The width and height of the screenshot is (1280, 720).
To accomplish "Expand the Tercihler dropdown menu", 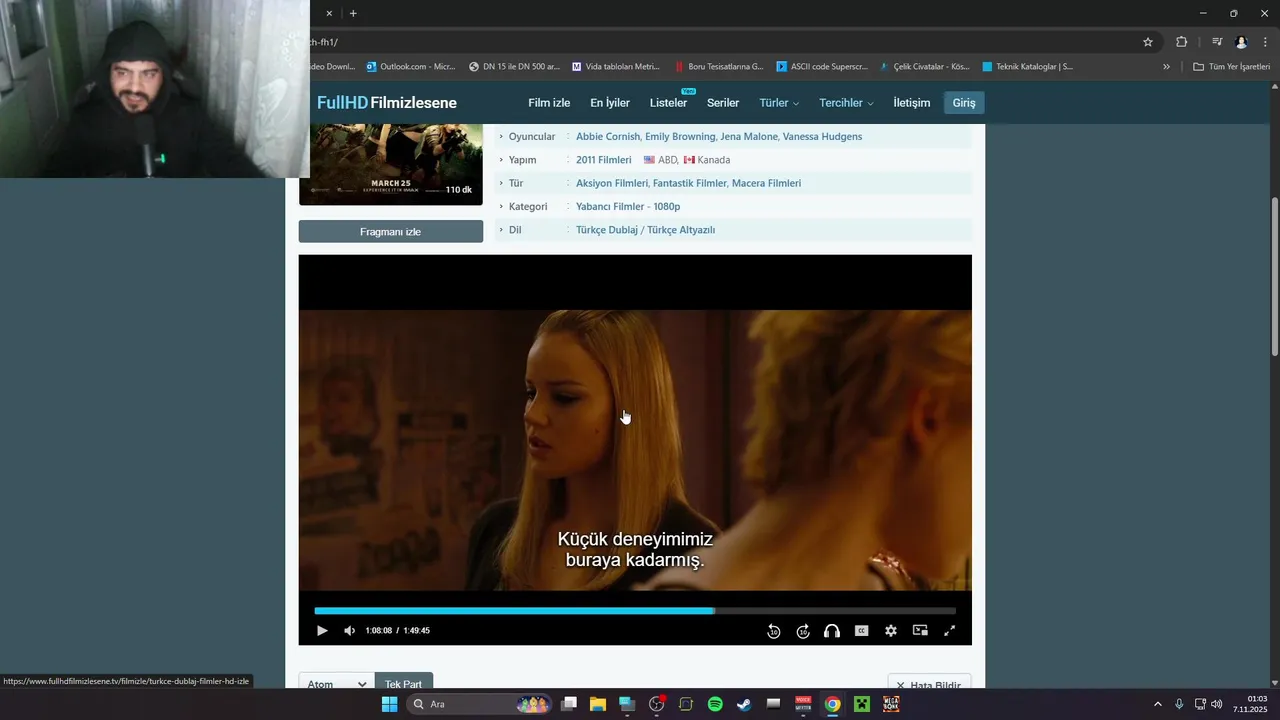I will click(x=846, y=103).
